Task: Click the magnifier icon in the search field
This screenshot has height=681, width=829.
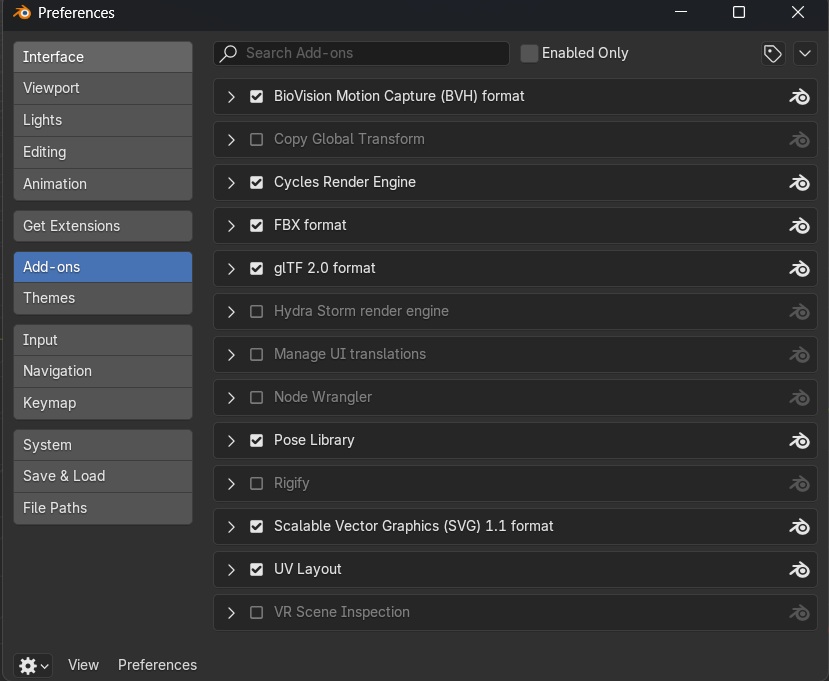Action: click(228, 53)
